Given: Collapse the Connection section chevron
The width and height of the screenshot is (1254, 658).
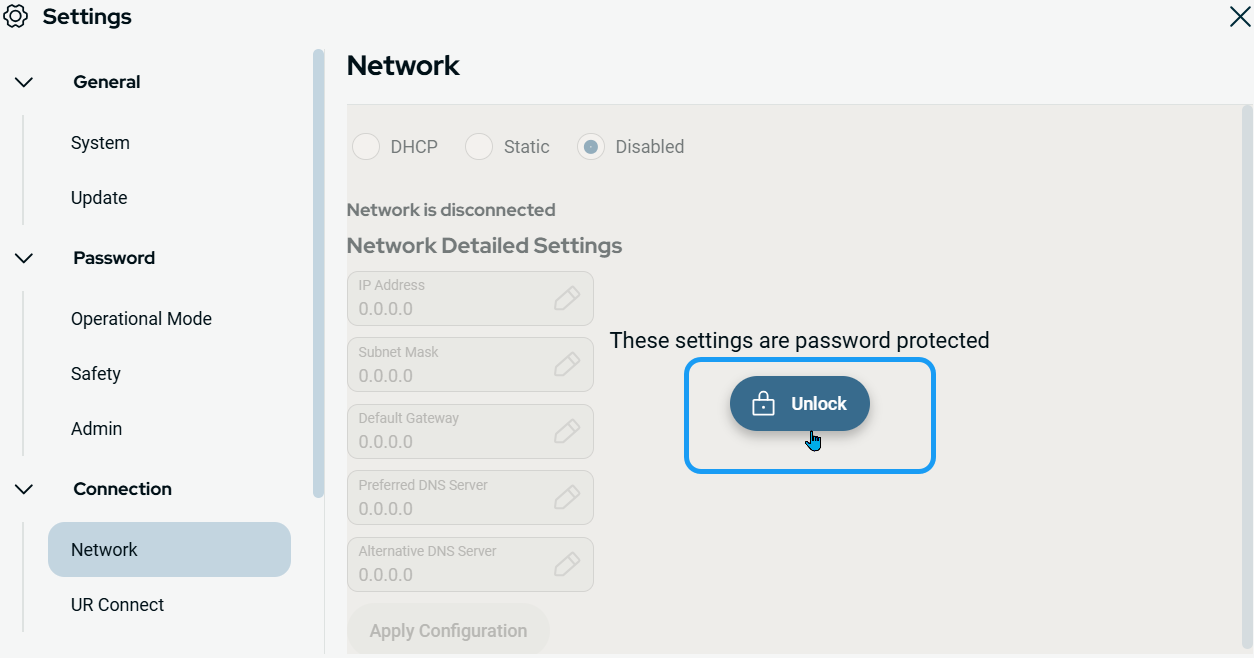Looking at the screenshot, I should 24,489.
